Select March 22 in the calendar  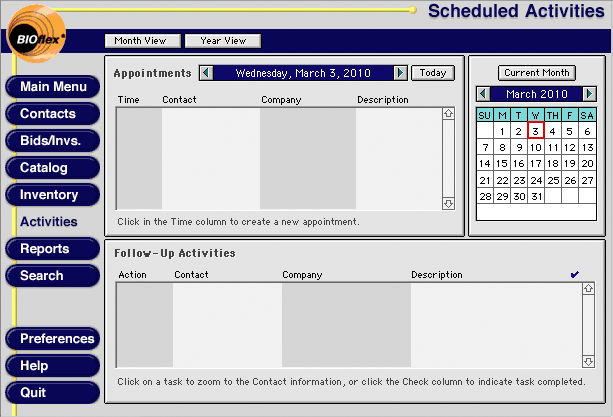point(502,180)
